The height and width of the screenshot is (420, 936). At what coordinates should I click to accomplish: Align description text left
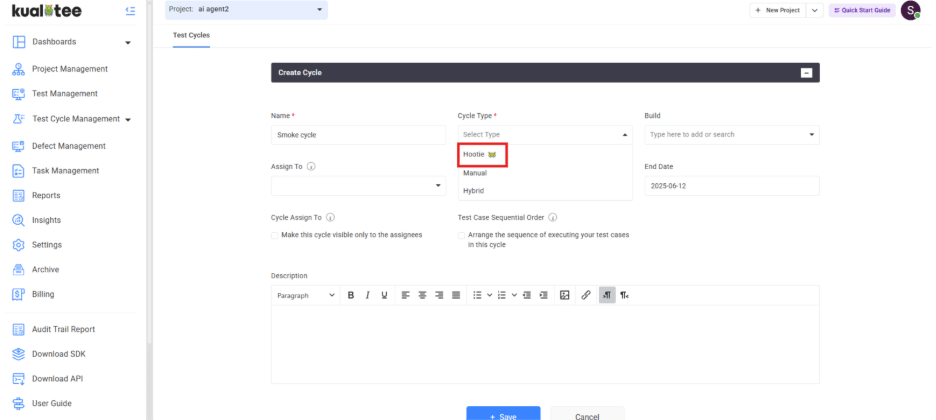(406, 295)
